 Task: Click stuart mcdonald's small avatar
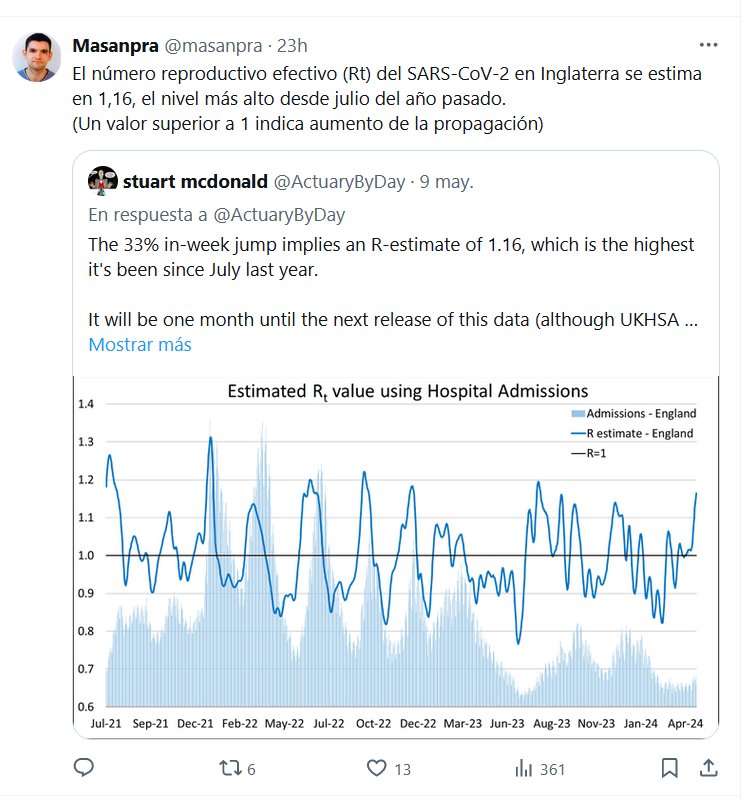(x=103, y=181)
